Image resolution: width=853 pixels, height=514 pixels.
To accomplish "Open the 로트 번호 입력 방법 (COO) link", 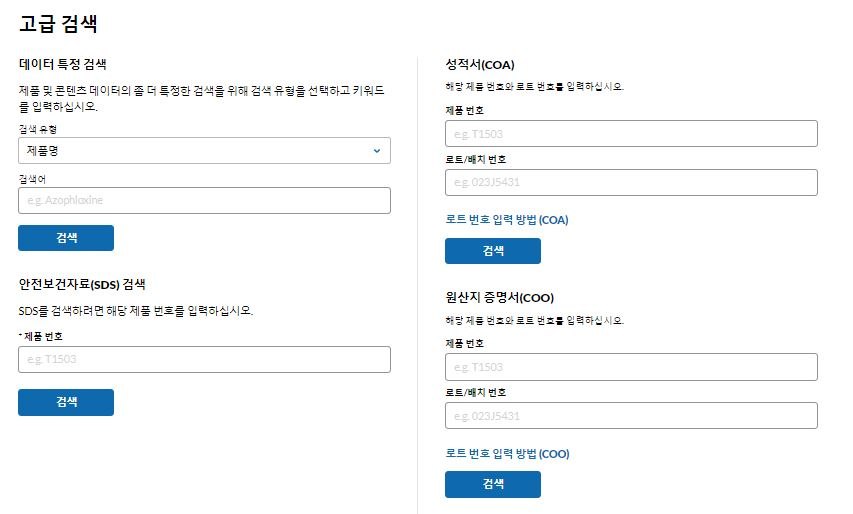I will pyautogui.click(x=507, y=454).
